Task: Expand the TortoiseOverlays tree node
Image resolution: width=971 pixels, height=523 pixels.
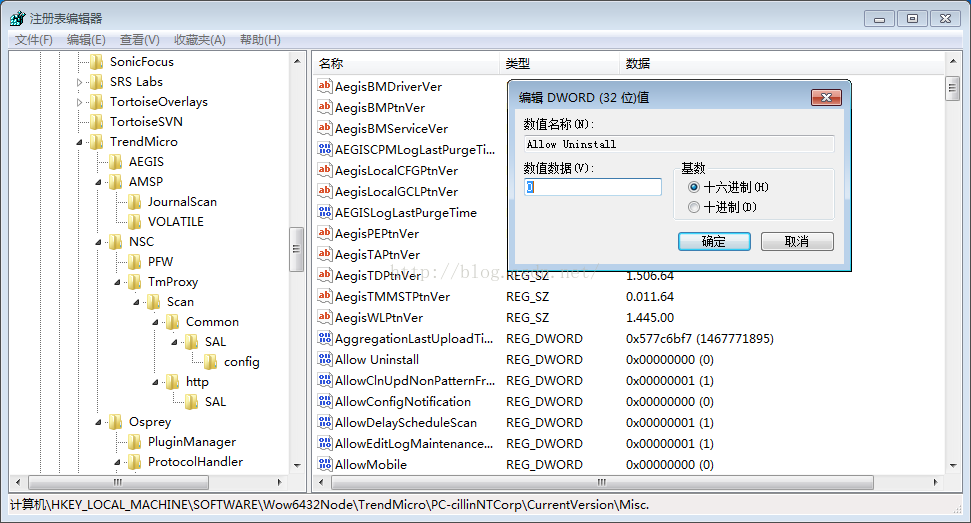Action: (x=79, y=102)
